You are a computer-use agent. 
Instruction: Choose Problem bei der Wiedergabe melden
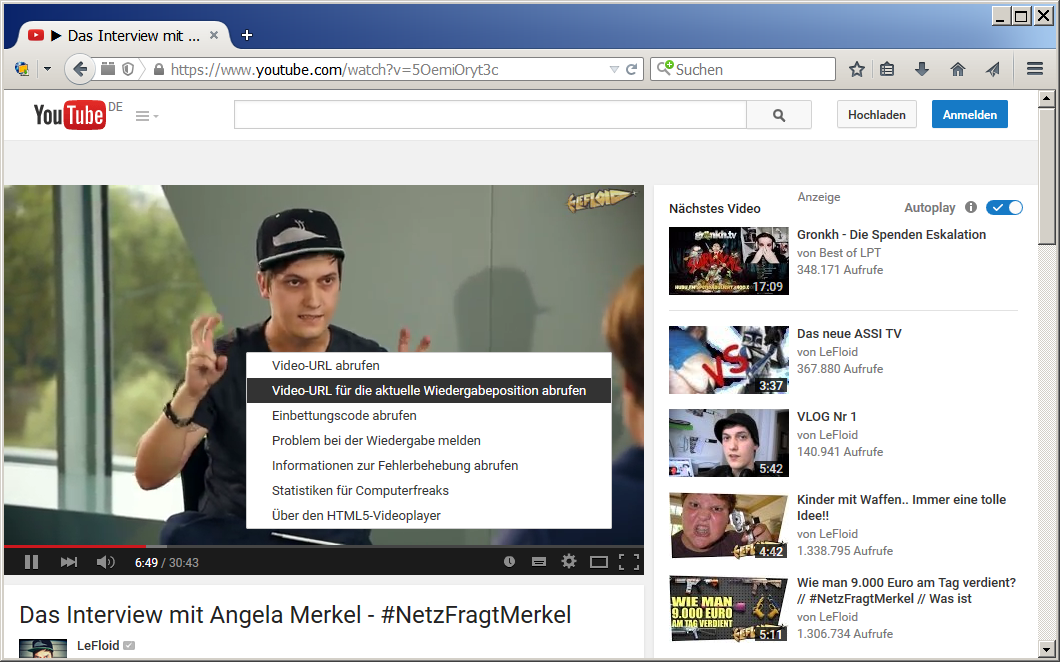coord(429,440)
